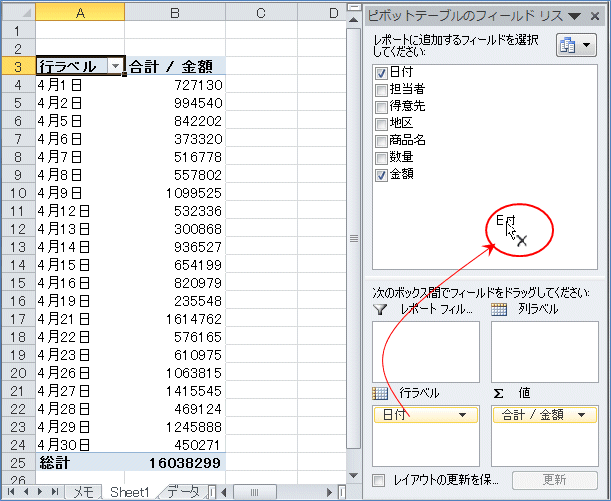Open the 行ラベル filter dropdown in cell A3
The width and height of the screenshot is (611, 501).
pyautogui.click(x=115, y=66)
